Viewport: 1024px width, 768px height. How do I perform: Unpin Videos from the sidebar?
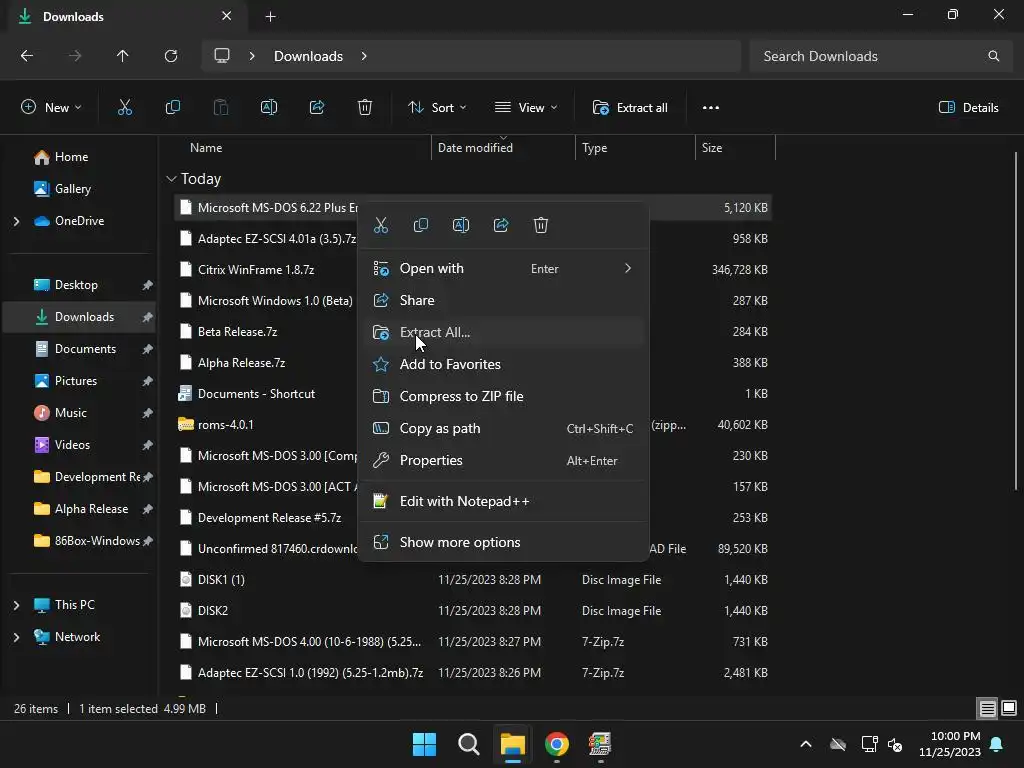click(148, 445)
